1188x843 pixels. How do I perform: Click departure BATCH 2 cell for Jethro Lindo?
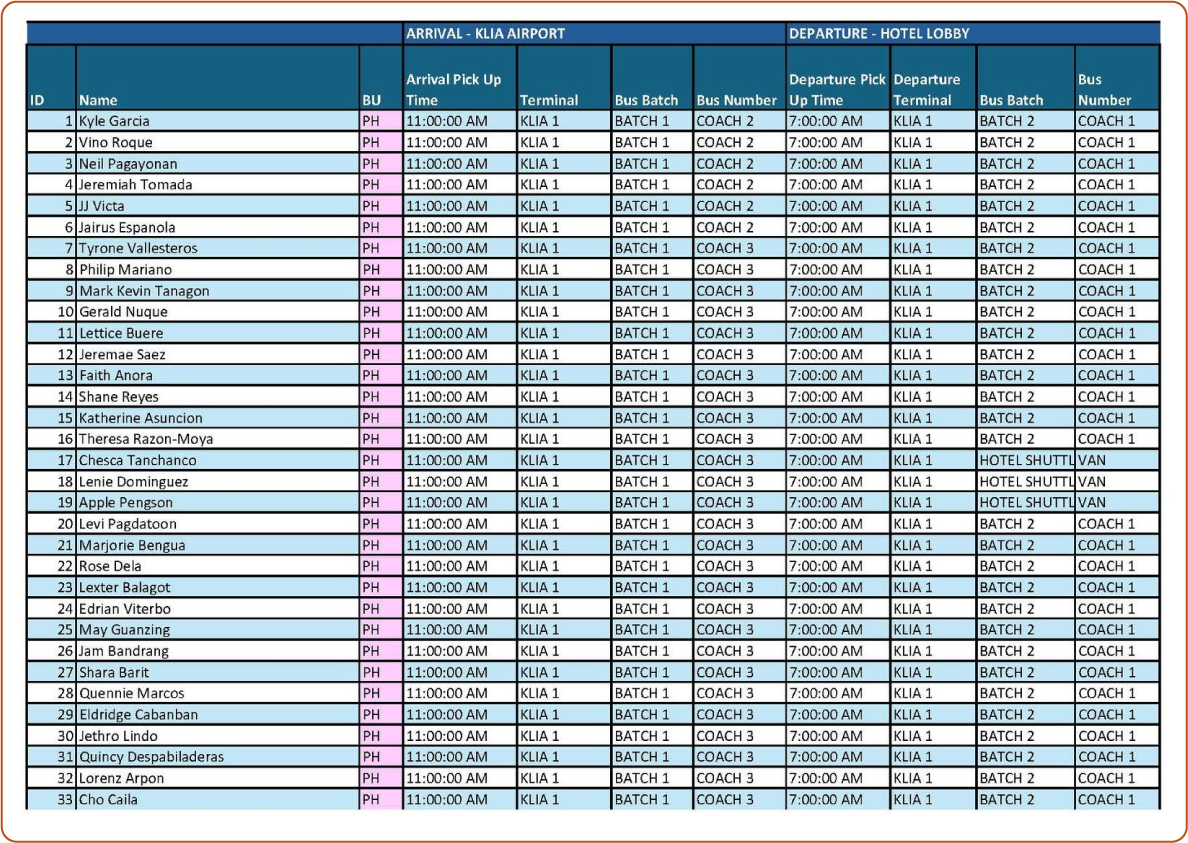(x=1025, y=736)
